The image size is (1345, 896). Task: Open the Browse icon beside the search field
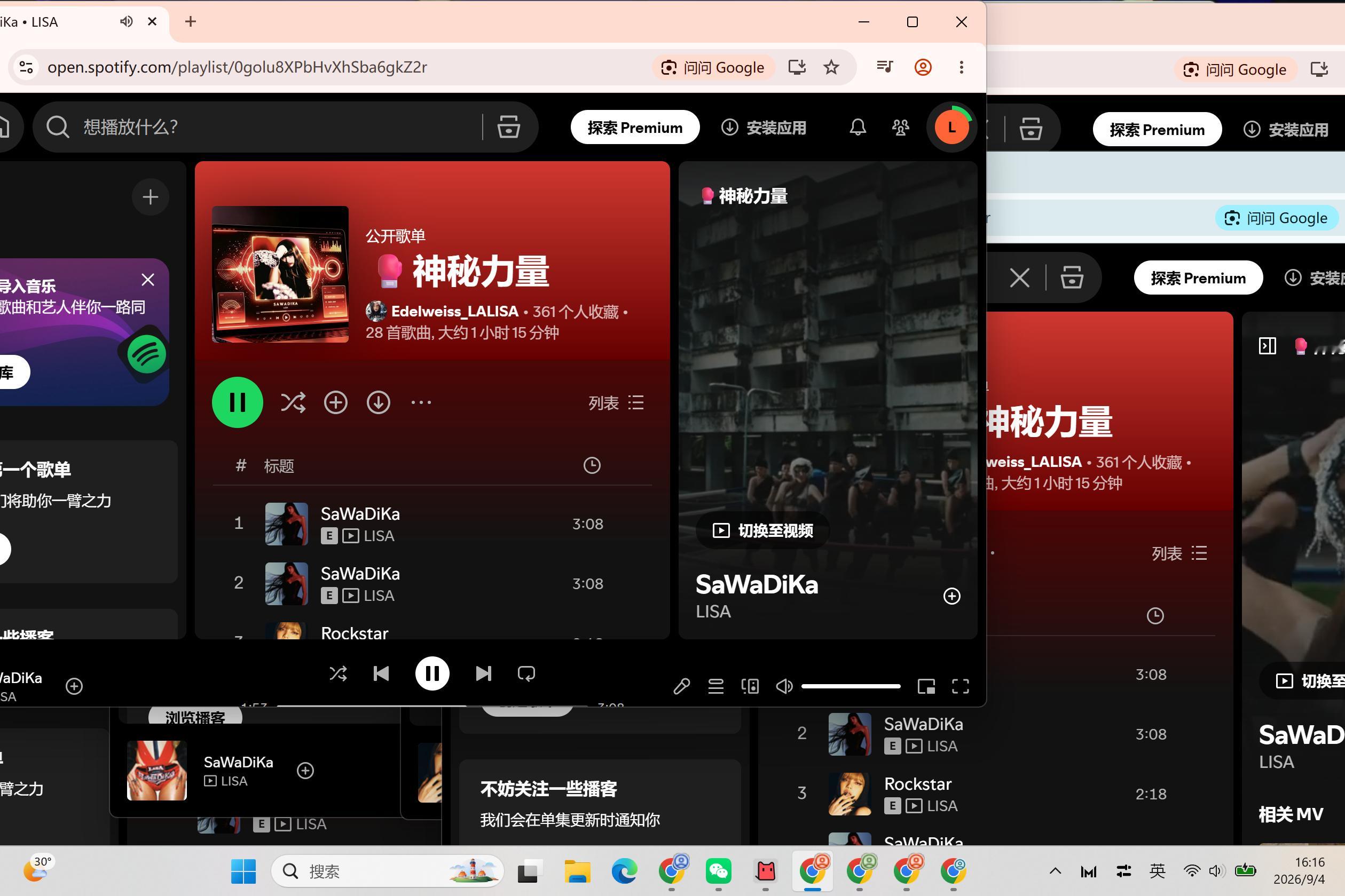508,127
